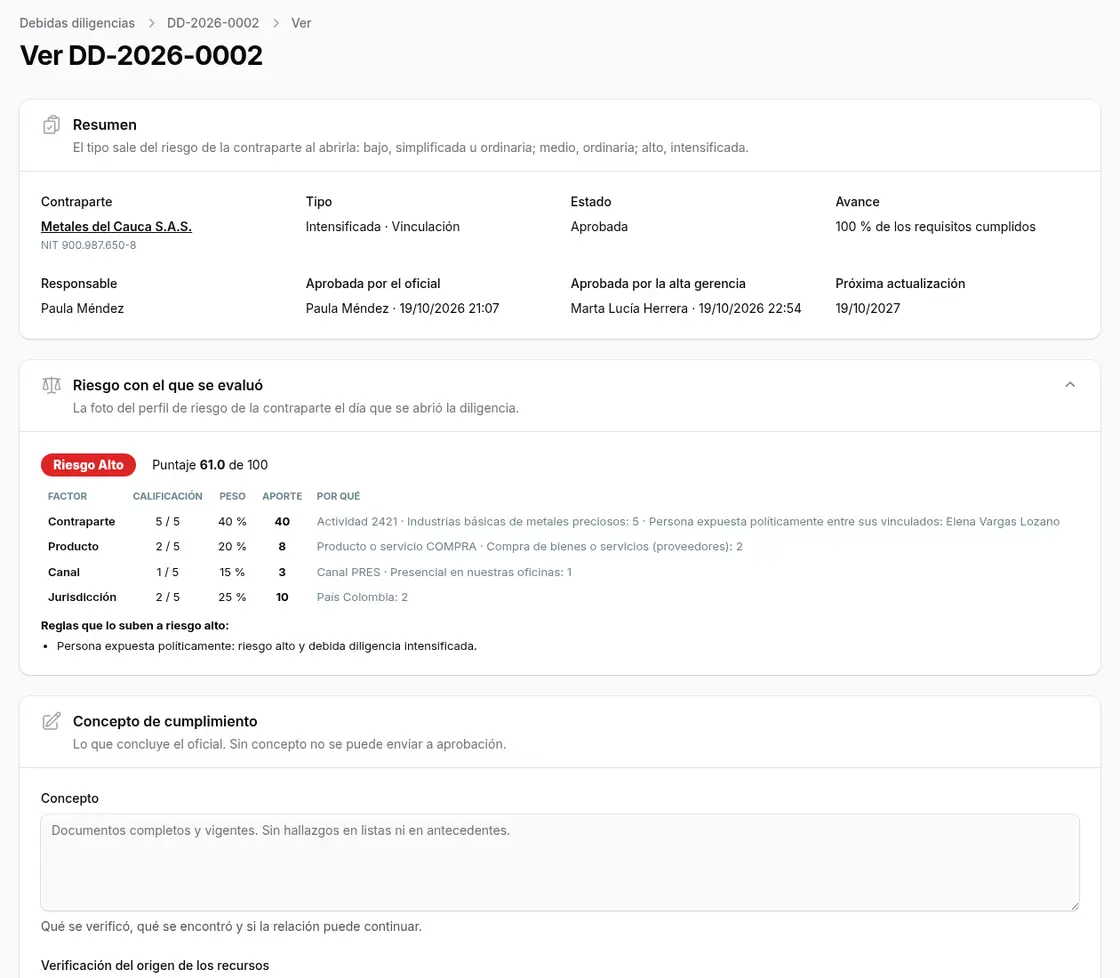Click the NIT 900.987.650-8 text
Image resolution: width=1120 pixels, height=978 pixels.
point(89,245)
